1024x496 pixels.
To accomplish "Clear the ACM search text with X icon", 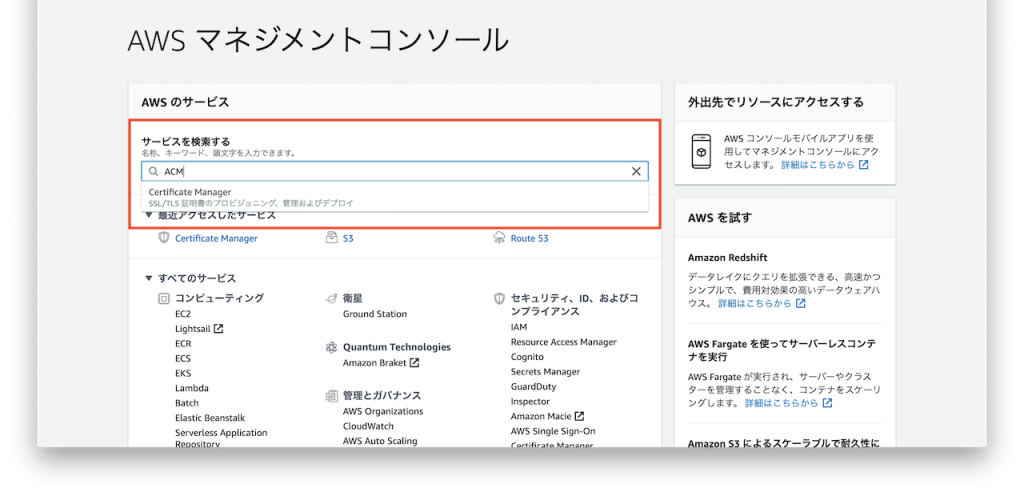I will (636, 171).
